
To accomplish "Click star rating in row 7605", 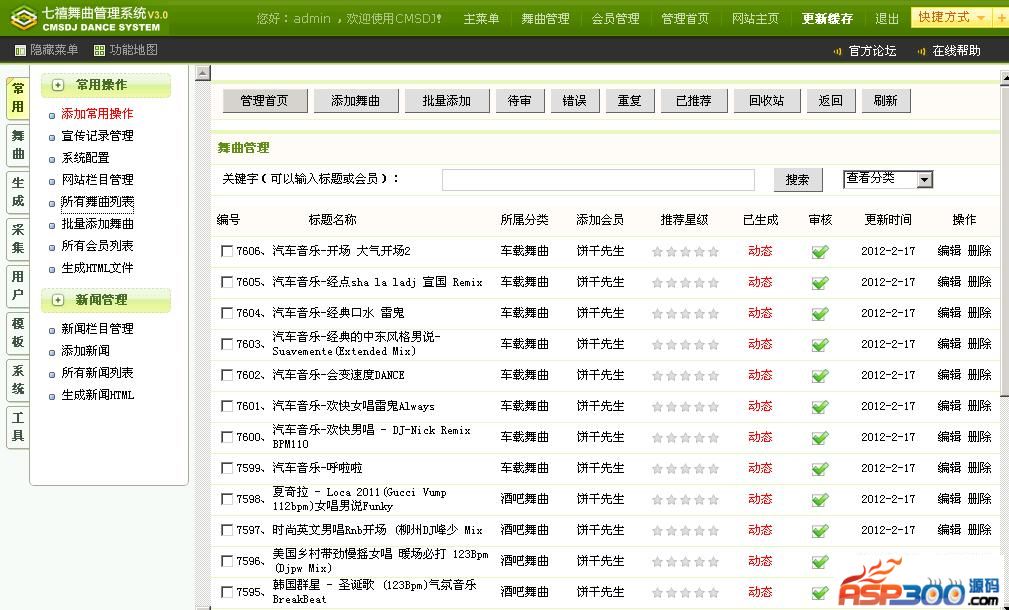I will (685, 282).
